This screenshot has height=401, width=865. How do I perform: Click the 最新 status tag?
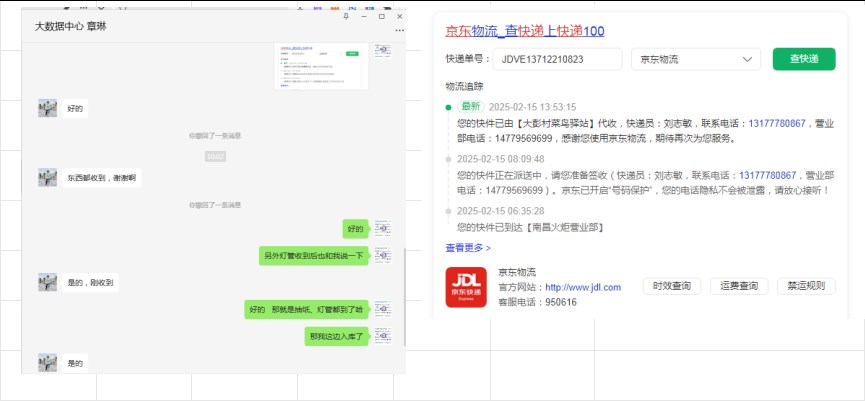coord(471,107)
